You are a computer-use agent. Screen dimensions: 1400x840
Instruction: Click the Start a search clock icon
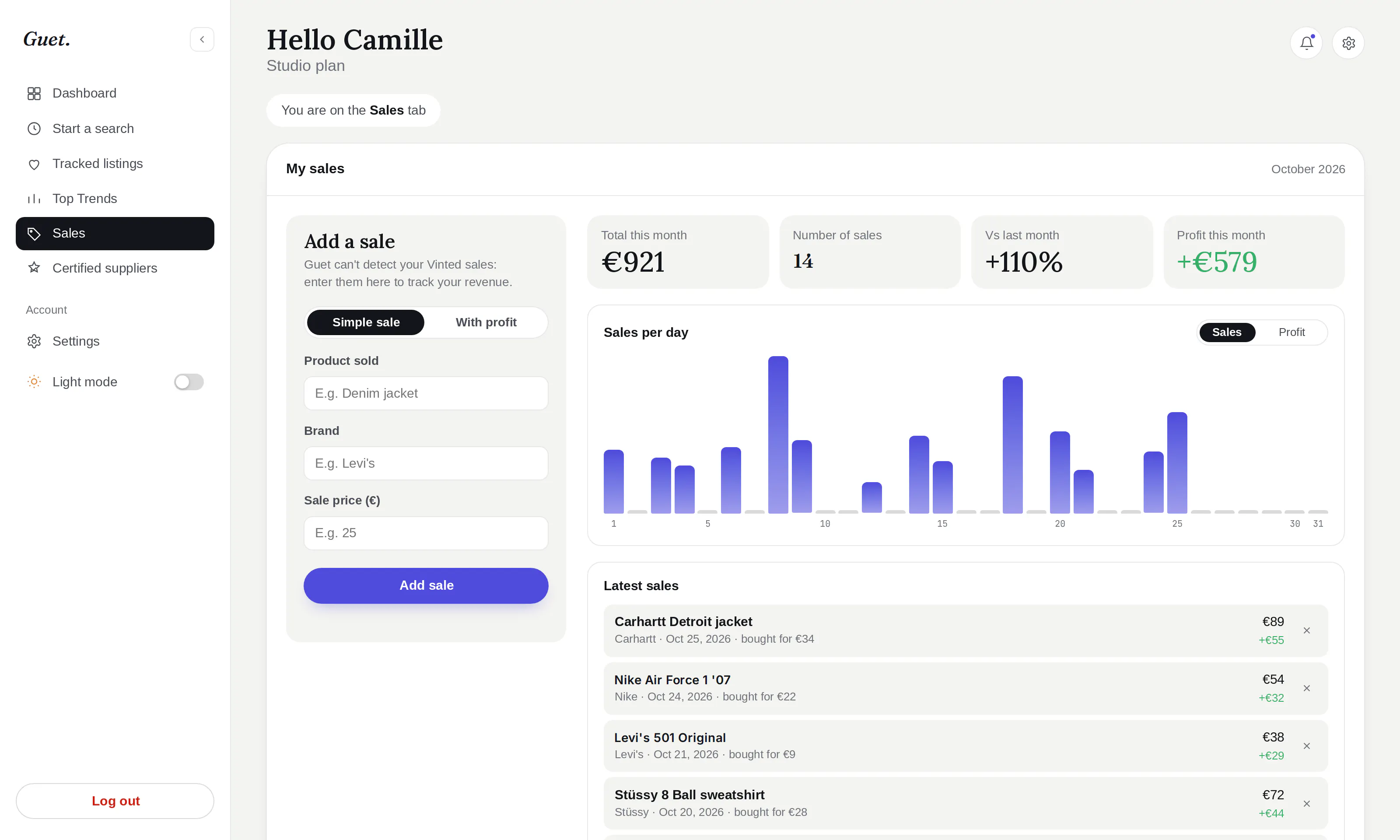pos(34,129)
